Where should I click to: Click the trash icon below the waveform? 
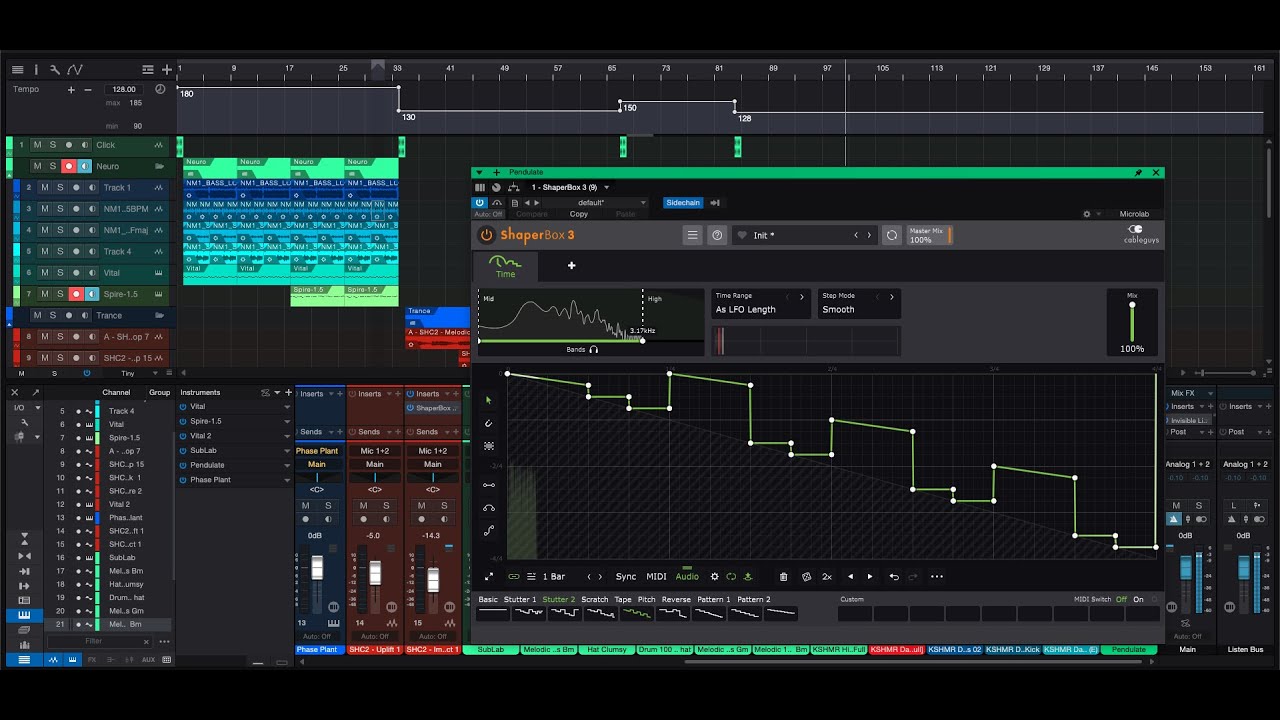[x=783, y=576]
